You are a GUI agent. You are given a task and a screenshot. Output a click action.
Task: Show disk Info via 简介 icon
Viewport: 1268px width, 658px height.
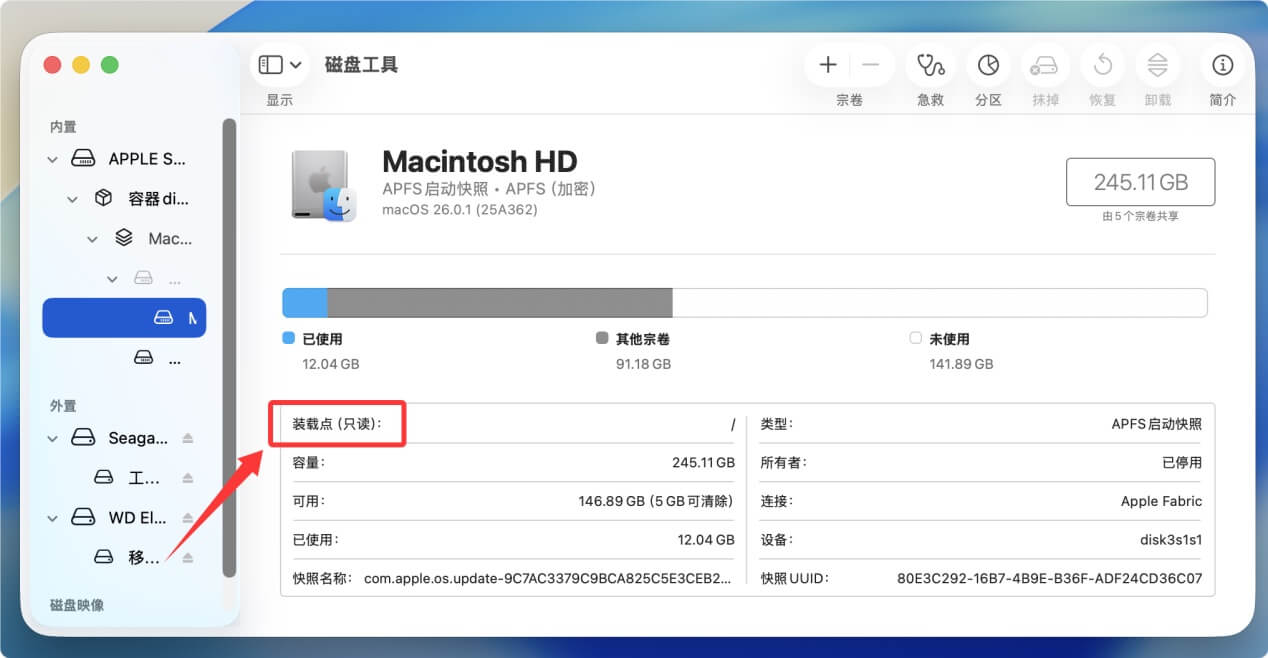point(1222,65)
